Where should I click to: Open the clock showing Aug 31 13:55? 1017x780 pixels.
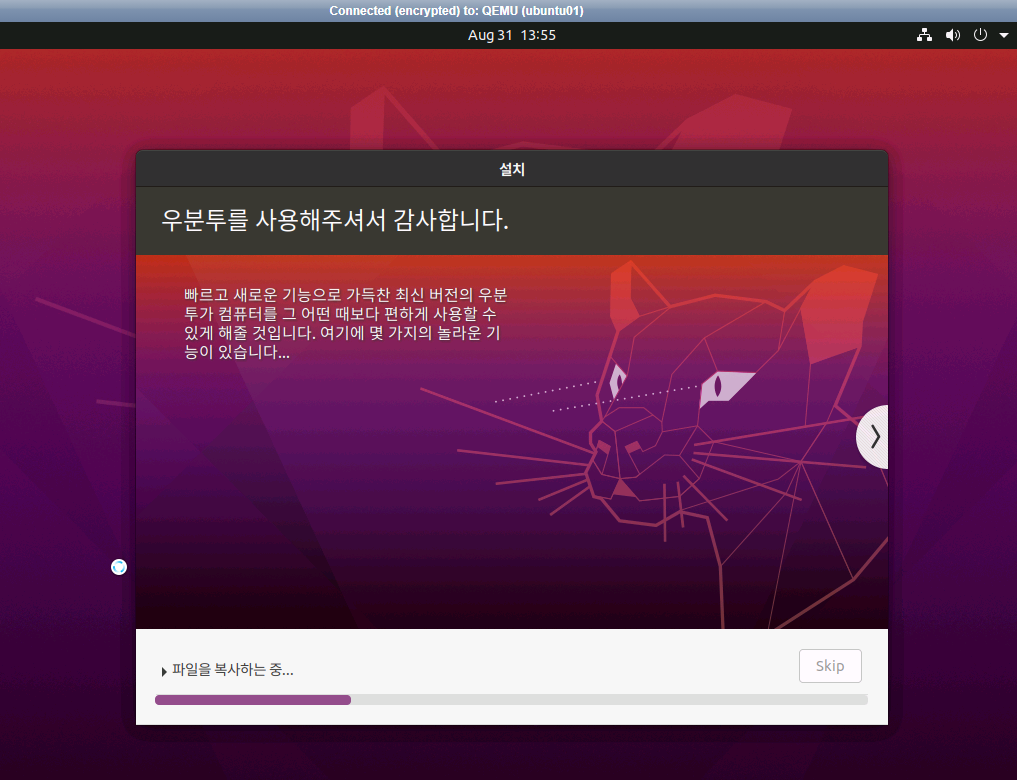[x=512, y=35]
